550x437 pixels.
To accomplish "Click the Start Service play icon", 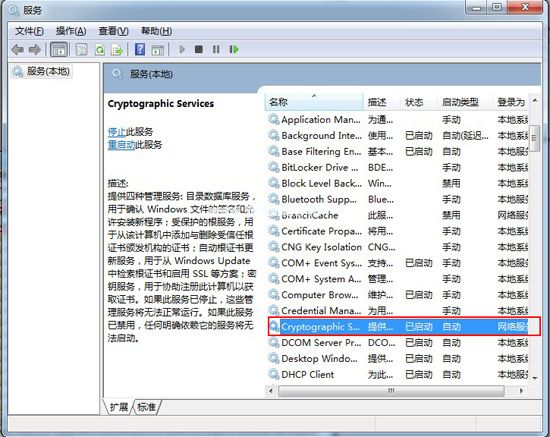I will click(182, 49).
